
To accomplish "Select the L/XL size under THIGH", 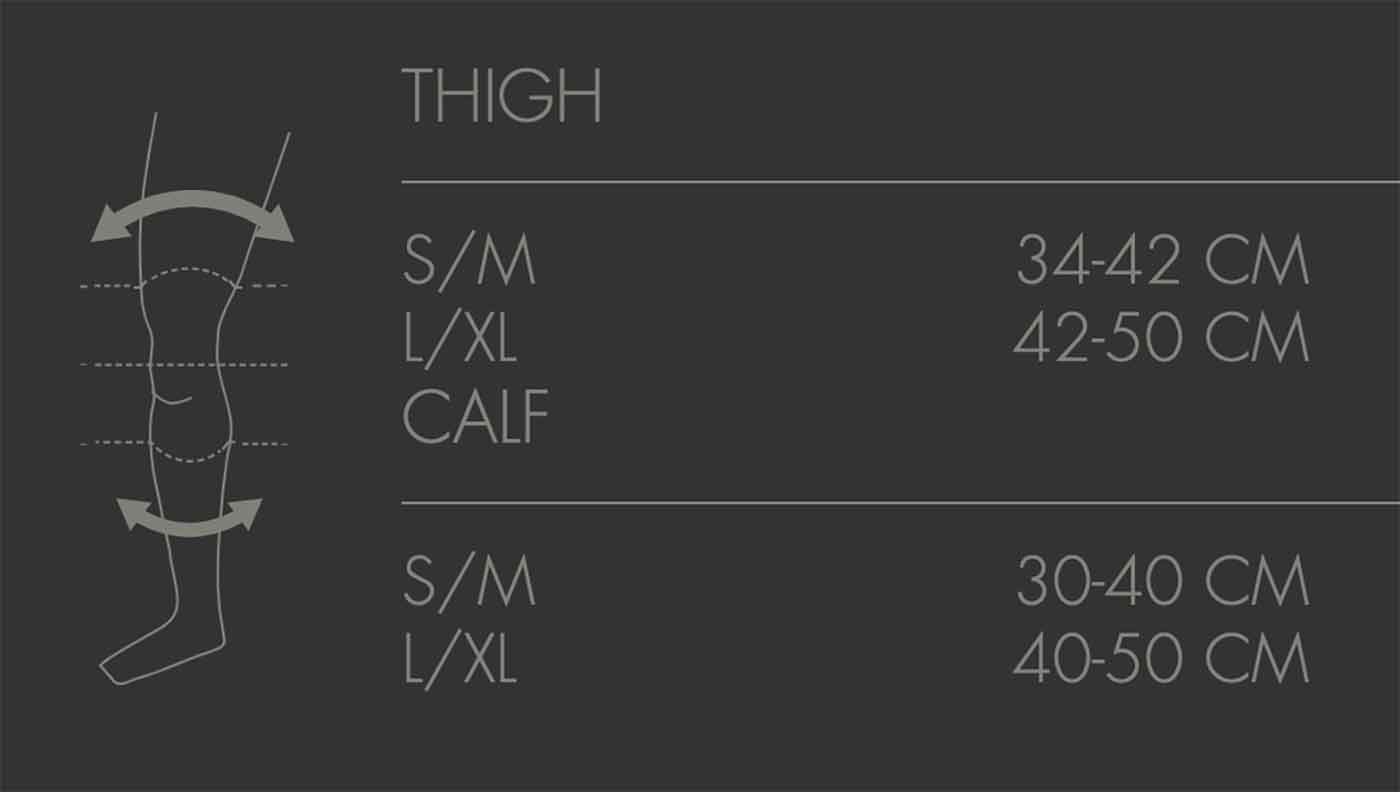I will point(460,340).
